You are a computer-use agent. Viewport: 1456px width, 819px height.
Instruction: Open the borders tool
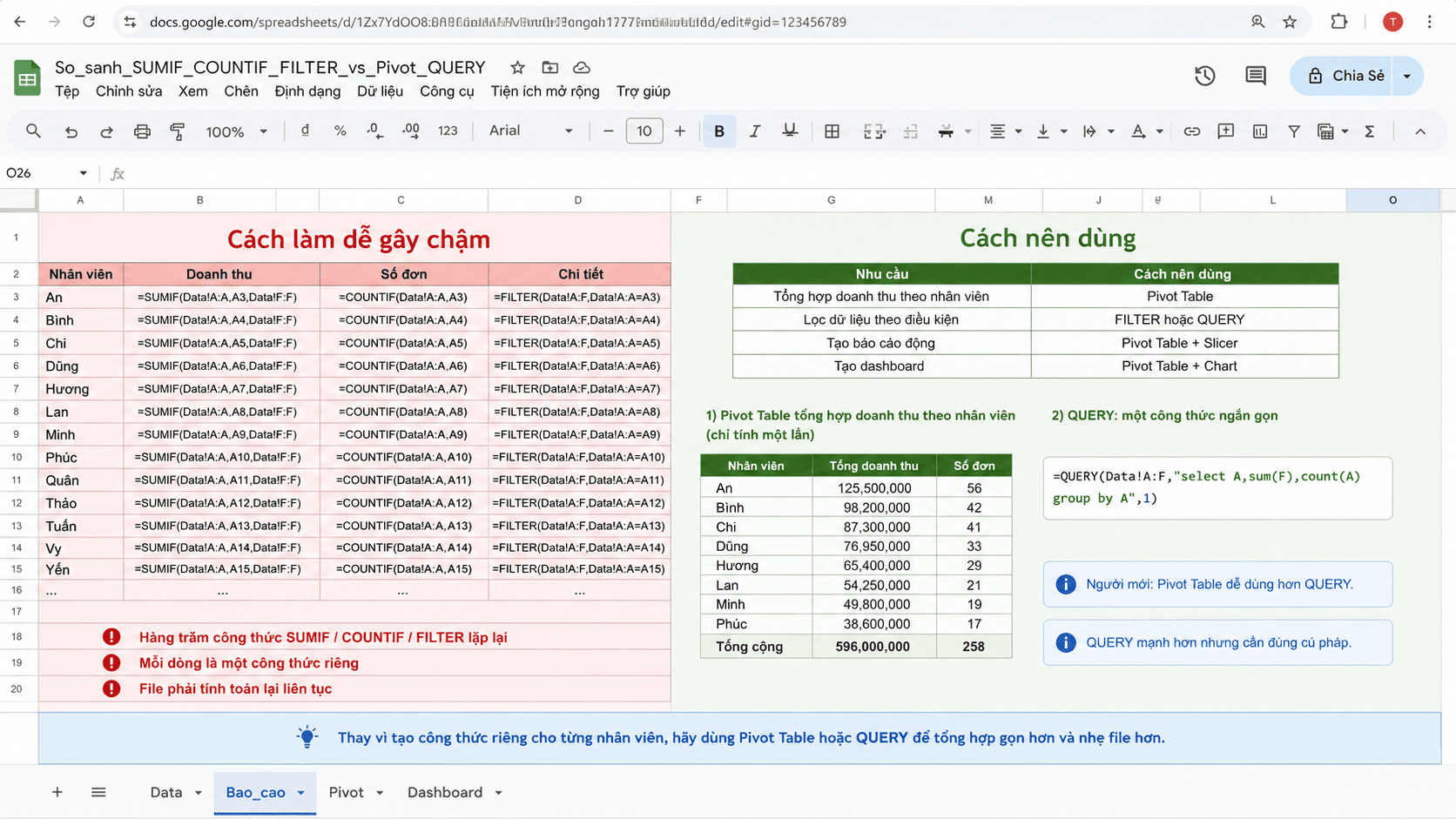pos(832,131)
